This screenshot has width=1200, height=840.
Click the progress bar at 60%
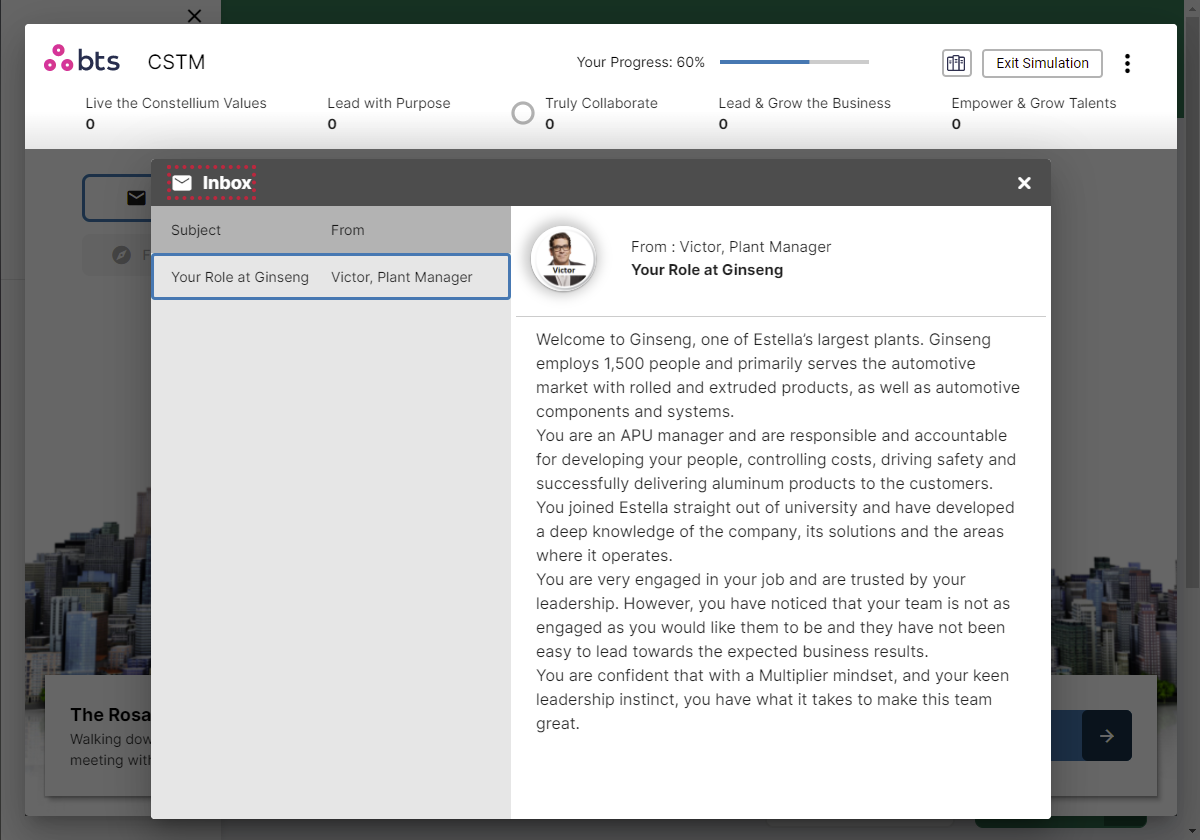[x=794, y=62]
